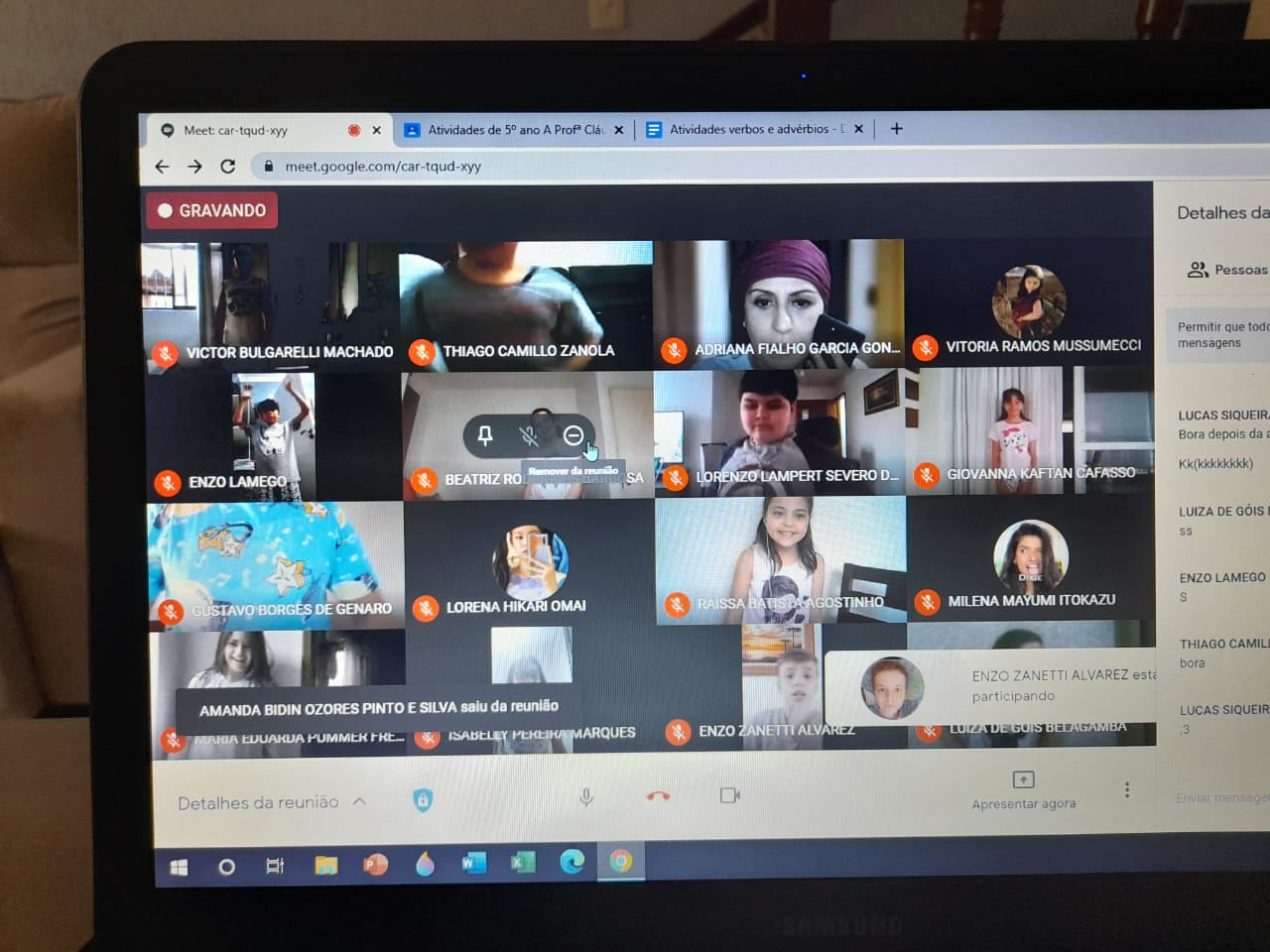This screenshot has width=1270, height=952.
Task: Click muted mic icon on Vitoria Ramos Mussumecci
Action: (x=926, y=347)
